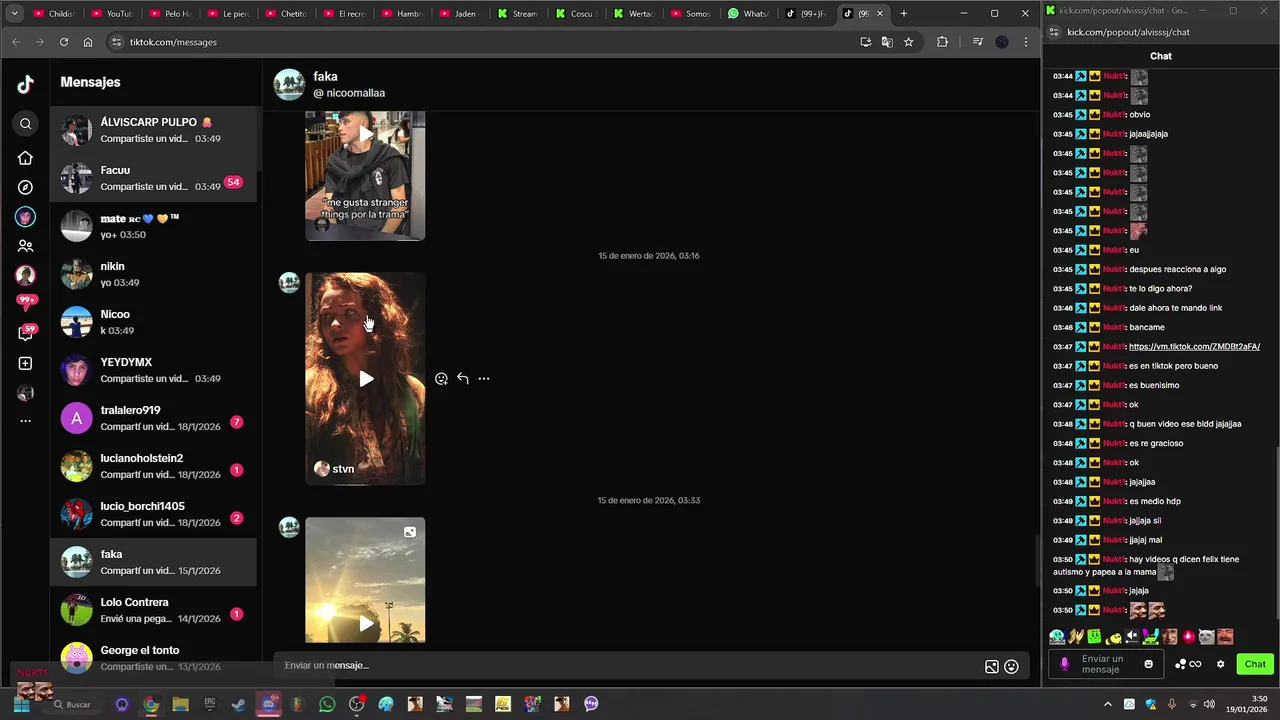1280x720 pixels.
Task: Reload the TikTok page
Action: pos(64,42)
